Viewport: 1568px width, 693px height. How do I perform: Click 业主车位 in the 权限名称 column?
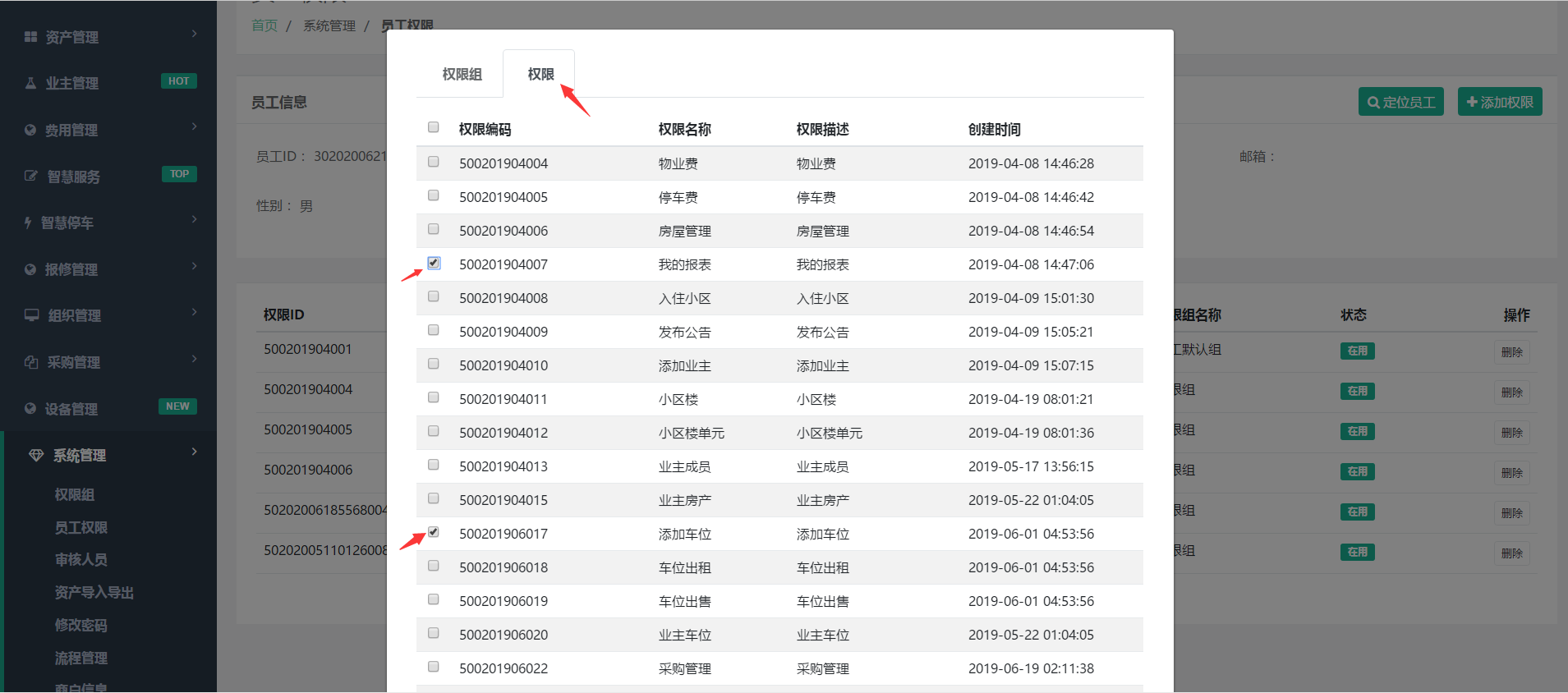point(684,635)
